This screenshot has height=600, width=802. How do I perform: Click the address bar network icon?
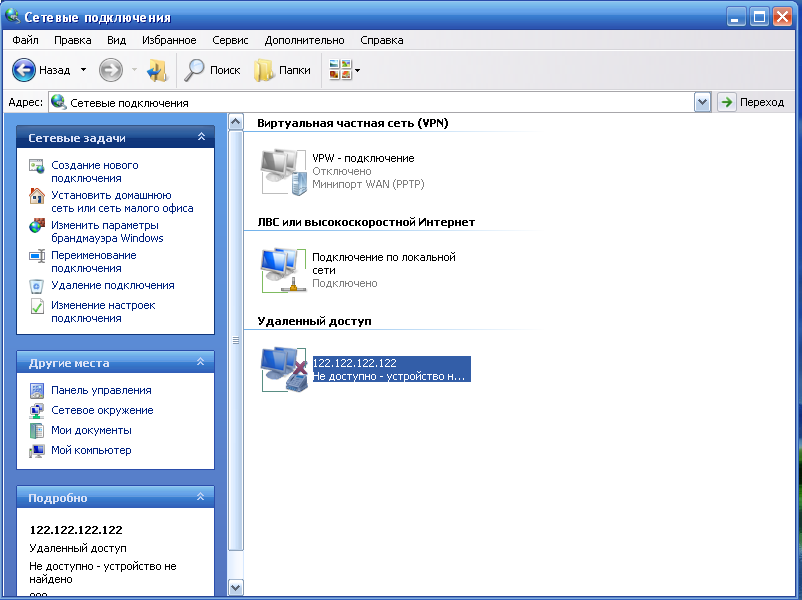(59, 102)
